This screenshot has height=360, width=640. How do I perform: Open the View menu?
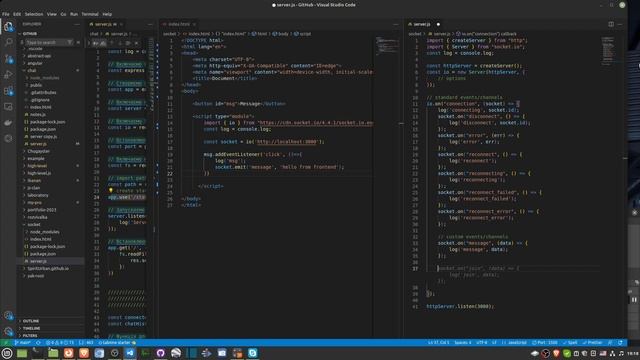point(51,14)
